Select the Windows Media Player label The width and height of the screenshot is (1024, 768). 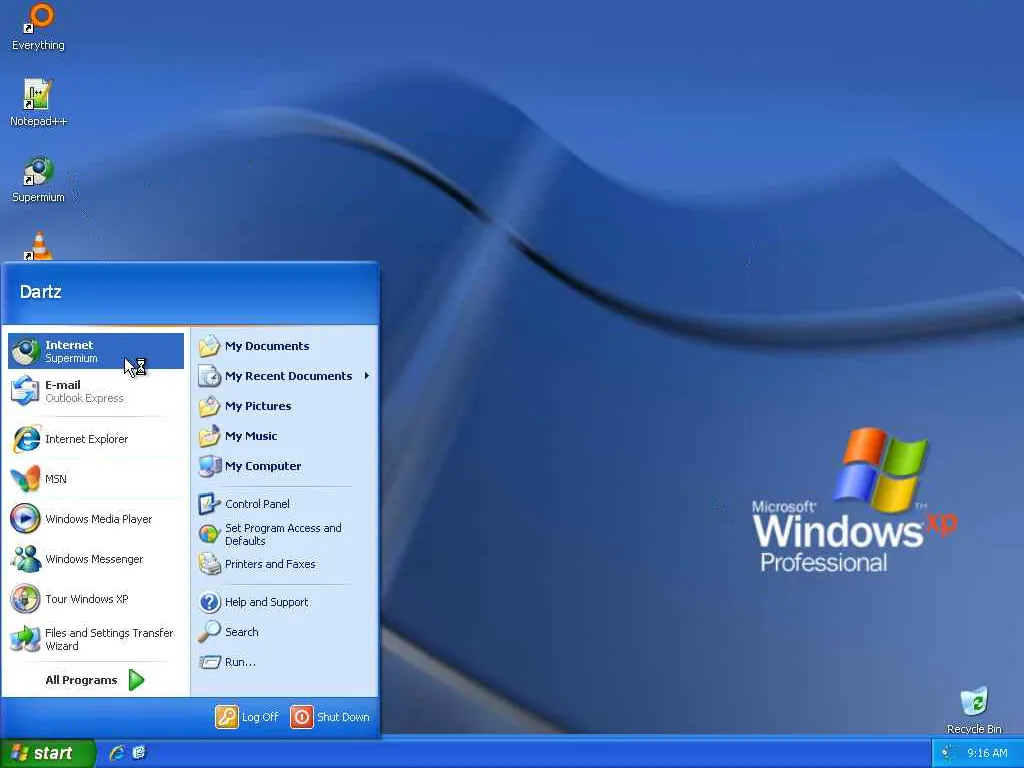point(99,519)
